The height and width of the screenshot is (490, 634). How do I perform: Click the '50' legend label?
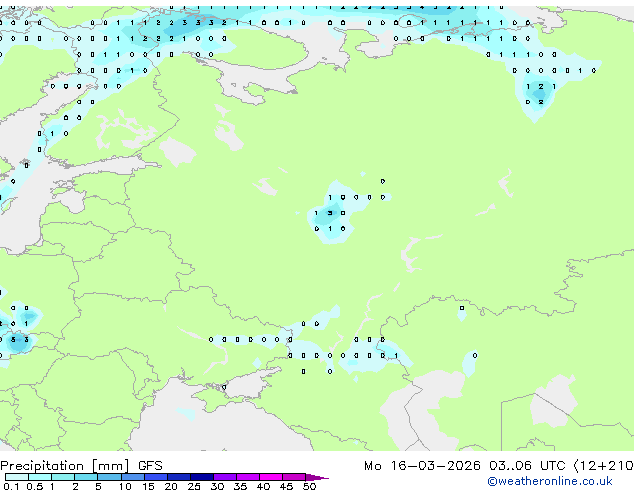coord(310,486)
